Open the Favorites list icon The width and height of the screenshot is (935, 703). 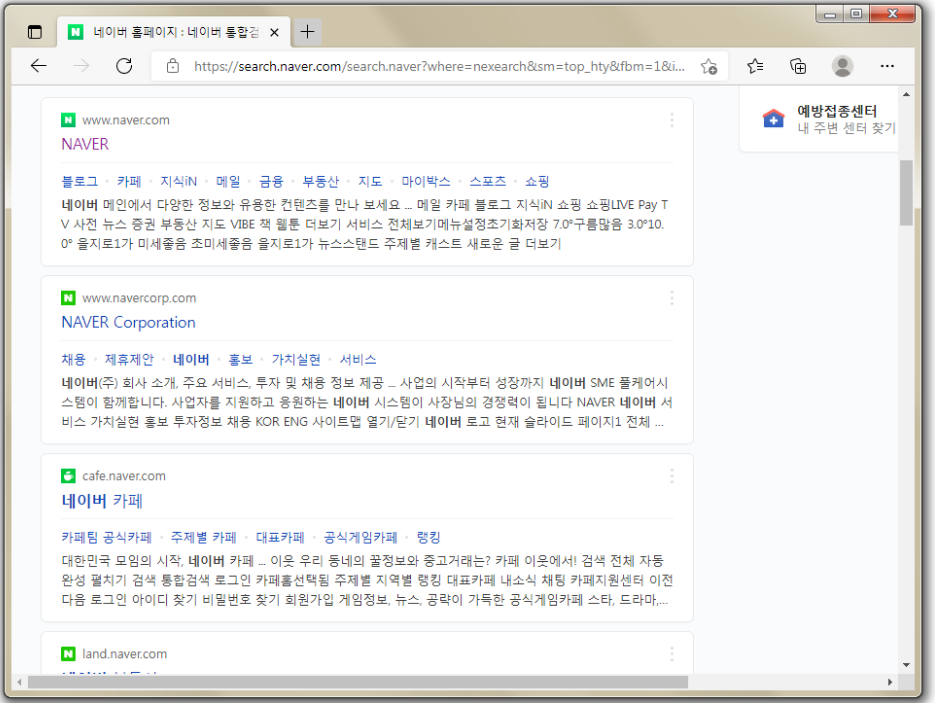click(755, 66)
